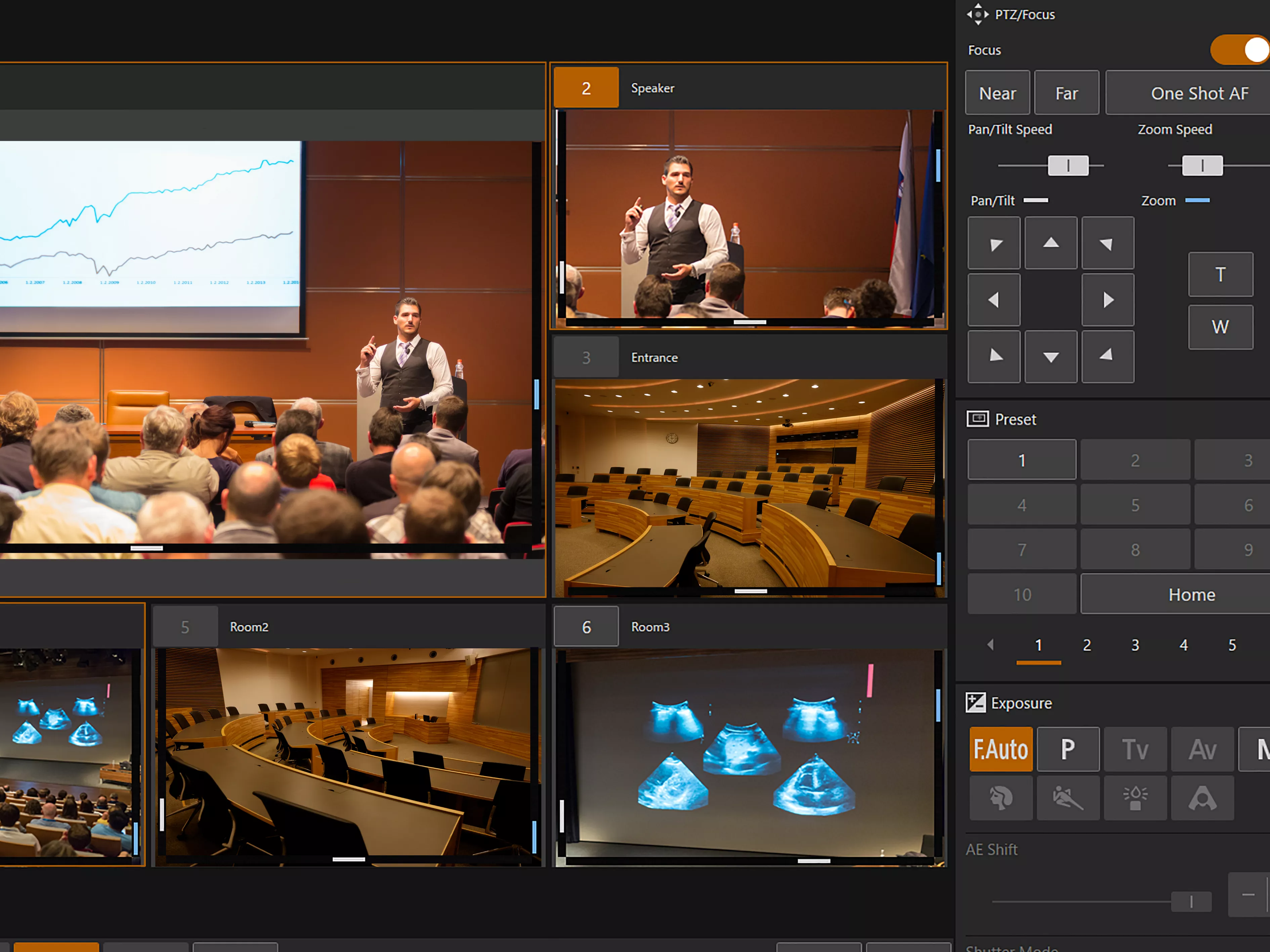Select camera 2 Speaker number button
This screenshot has height=952, width=1270.
tap(586, 88)
